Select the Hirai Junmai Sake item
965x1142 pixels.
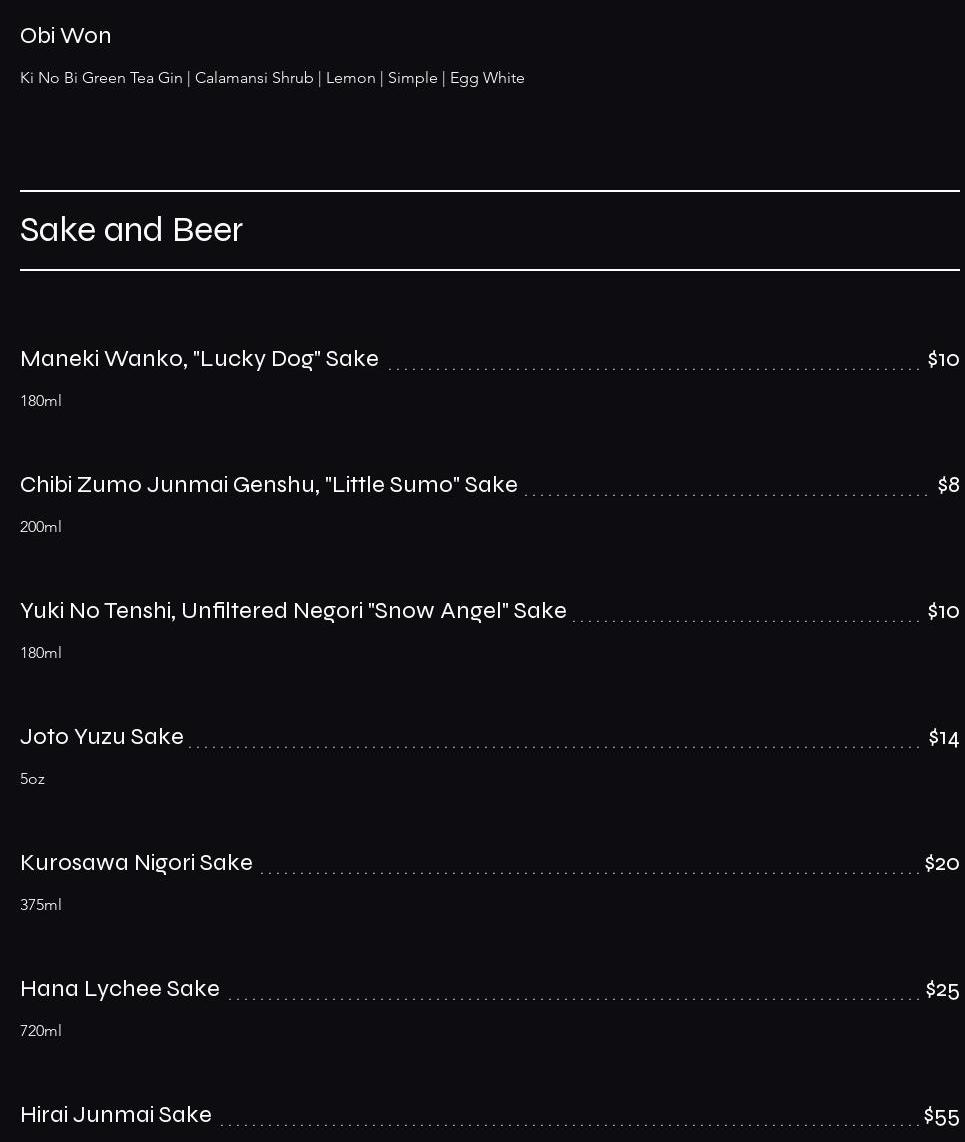pos(116,1115)
